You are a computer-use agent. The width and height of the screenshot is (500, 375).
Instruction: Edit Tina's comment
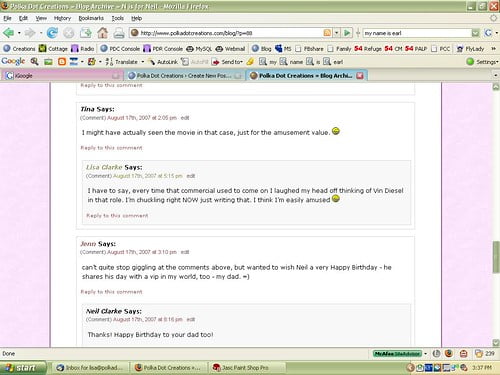tap(185, 118)
